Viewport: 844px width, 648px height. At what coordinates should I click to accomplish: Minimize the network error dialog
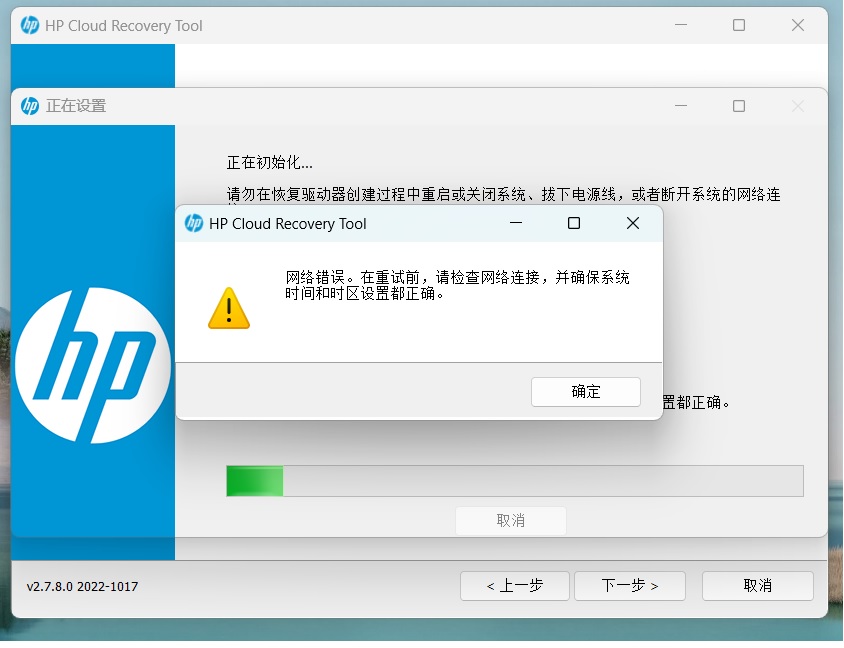click(x=516, y=224)
